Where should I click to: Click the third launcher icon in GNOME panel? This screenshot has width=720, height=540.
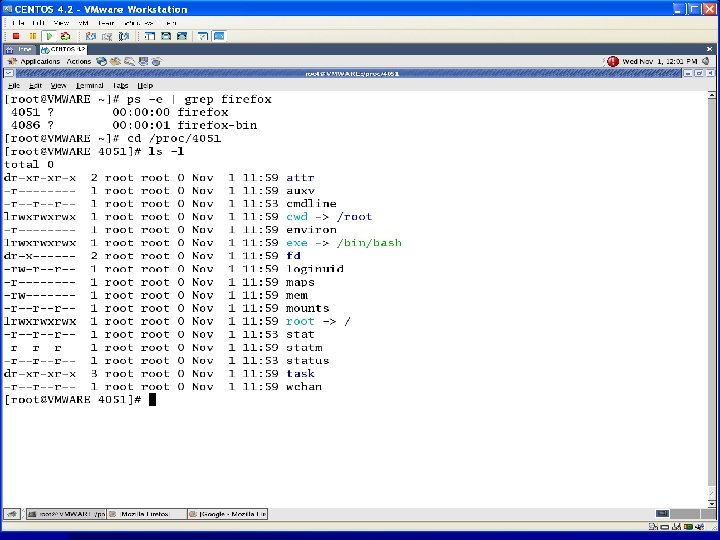129,61
